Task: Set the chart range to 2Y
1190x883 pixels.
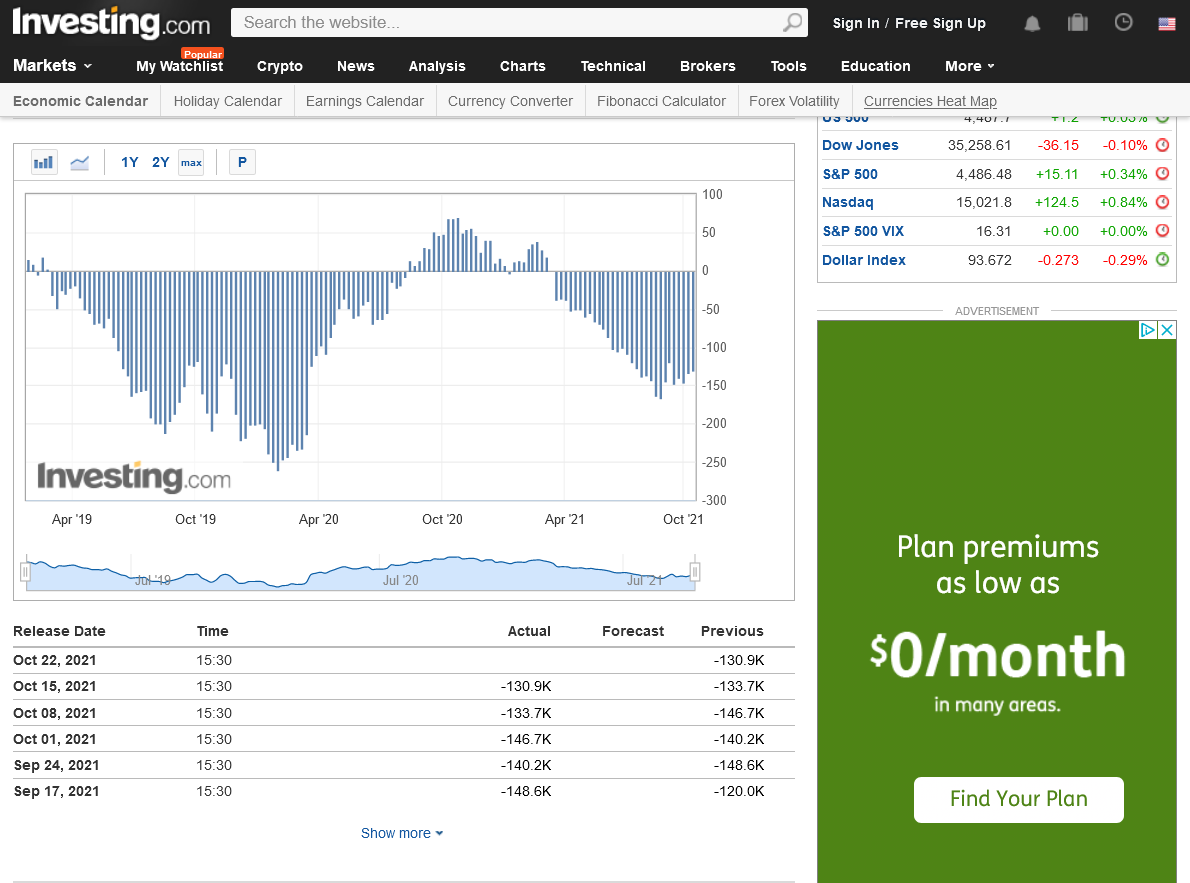Action: 160,162
